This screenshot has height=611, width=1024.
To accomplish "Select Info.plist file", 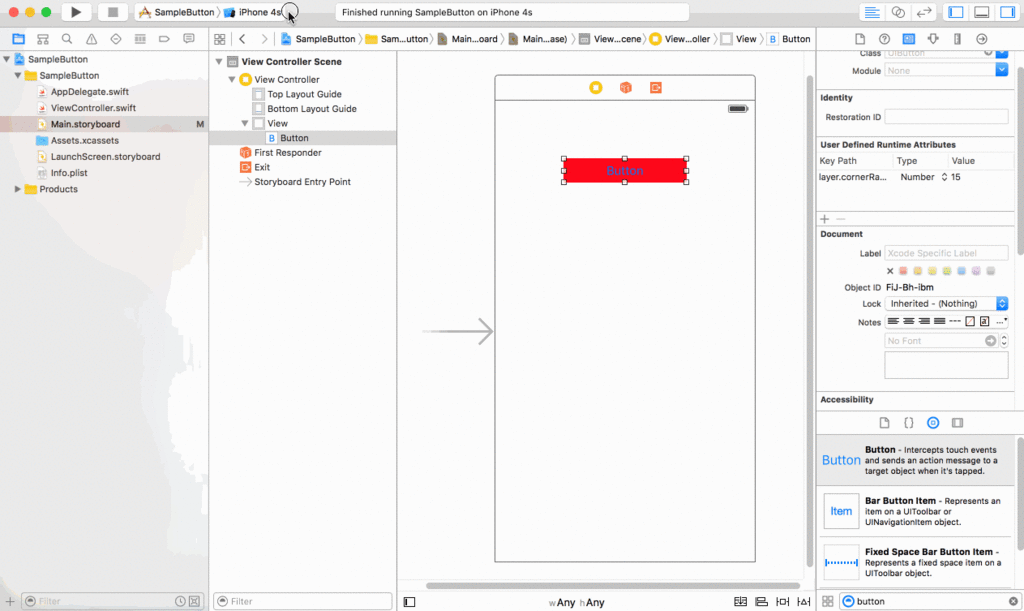I will pos(69,173).
